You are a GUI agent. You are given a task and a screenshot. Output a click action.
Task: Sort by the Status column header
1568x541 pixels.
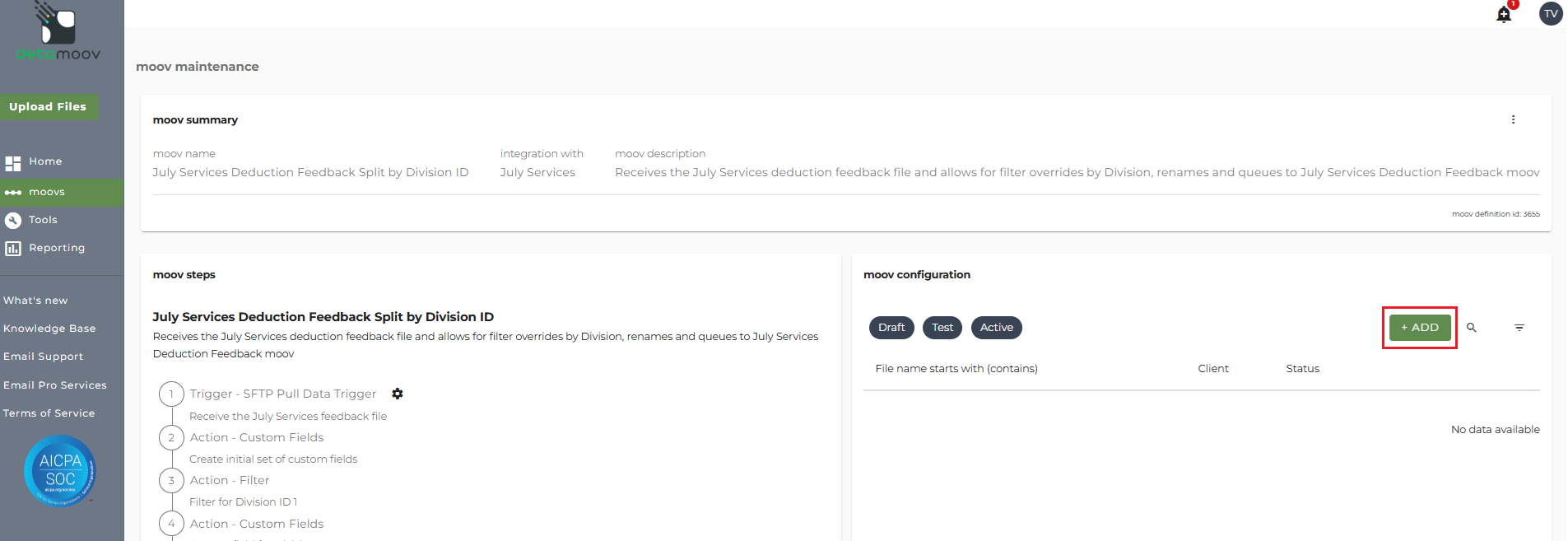click(x=1303, y=369)
